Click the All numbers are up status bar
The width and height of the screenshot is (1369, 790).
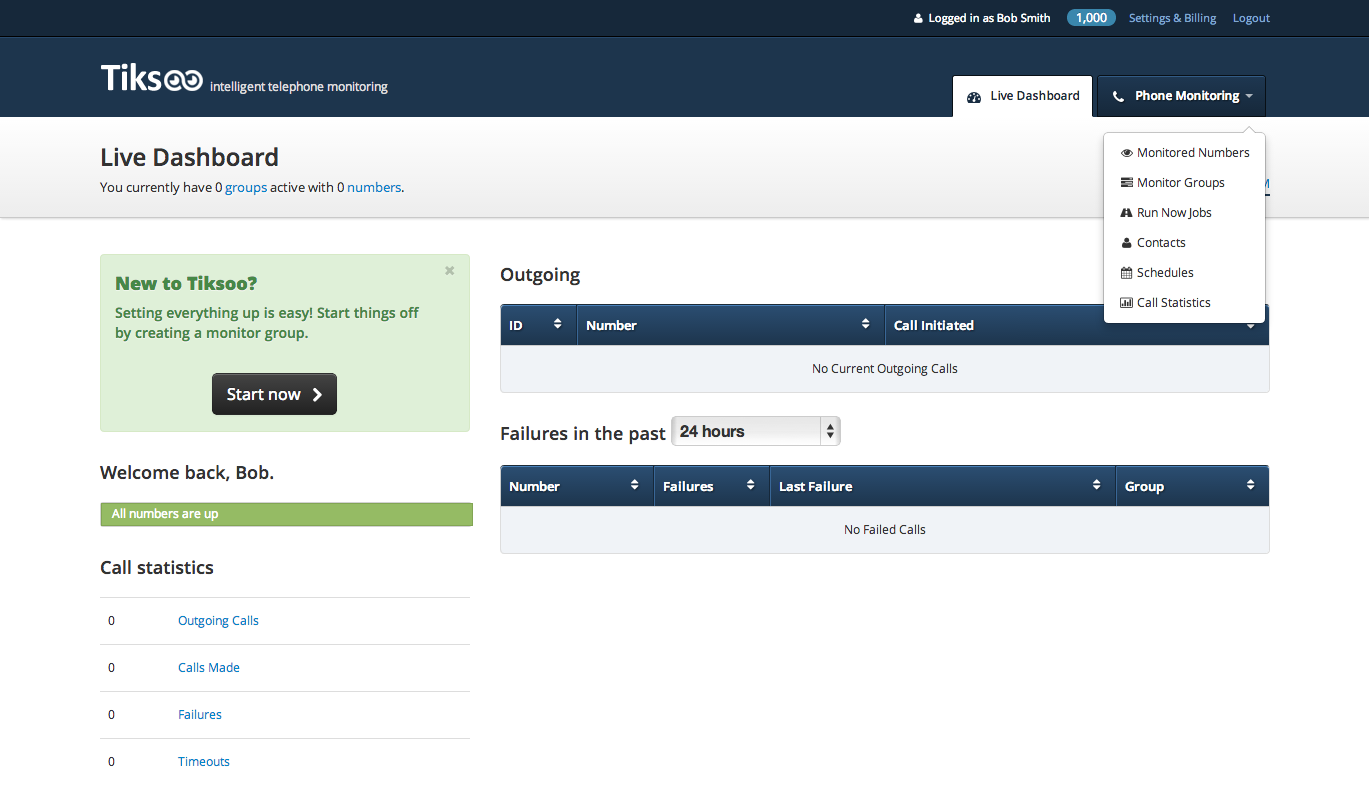pyautogui.click(x=286, y=514)
